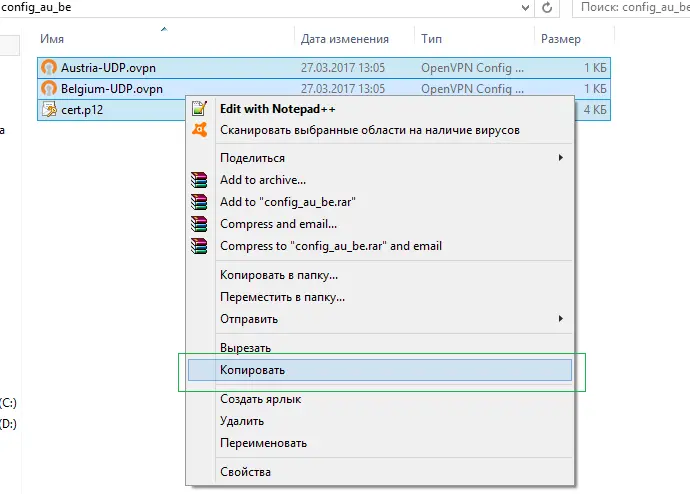The height and width of the screenshot is (494, 690).
Task: Sort by the Тип column header
Action: click(431, 39)
